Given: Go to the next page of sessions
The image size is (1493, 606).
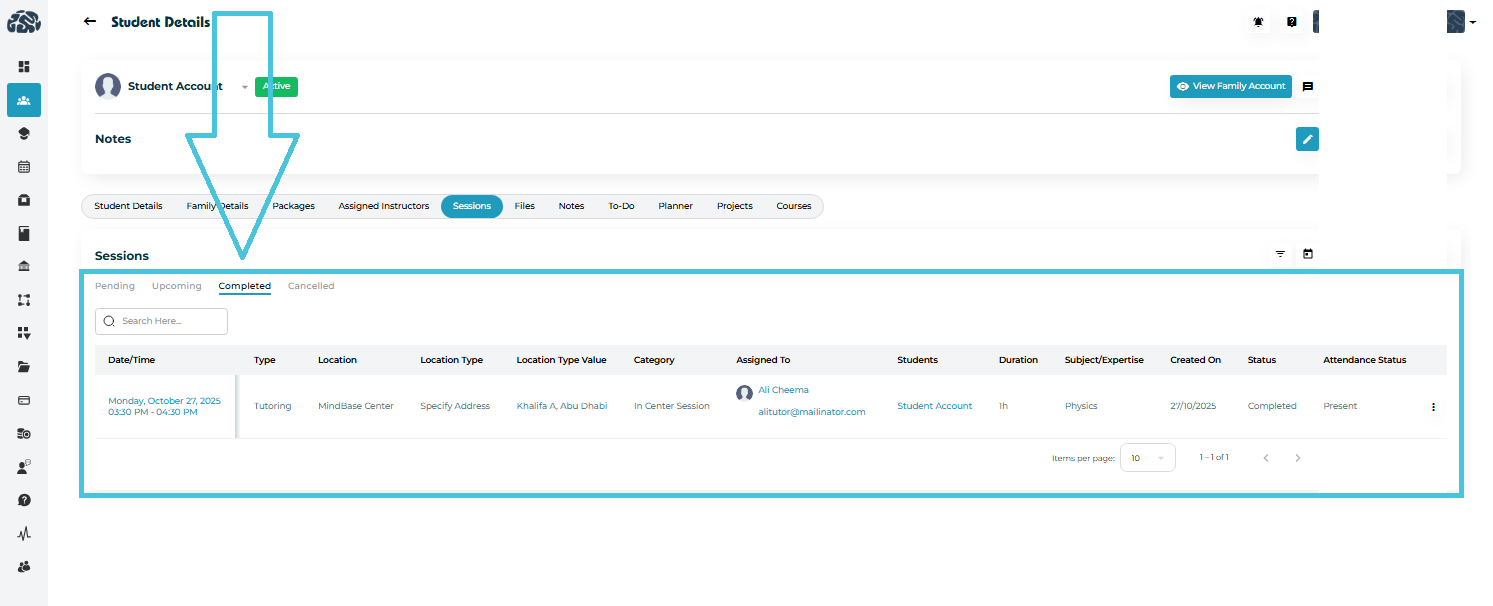Looking at the screenshot, I should click(x=1298, y=458).
